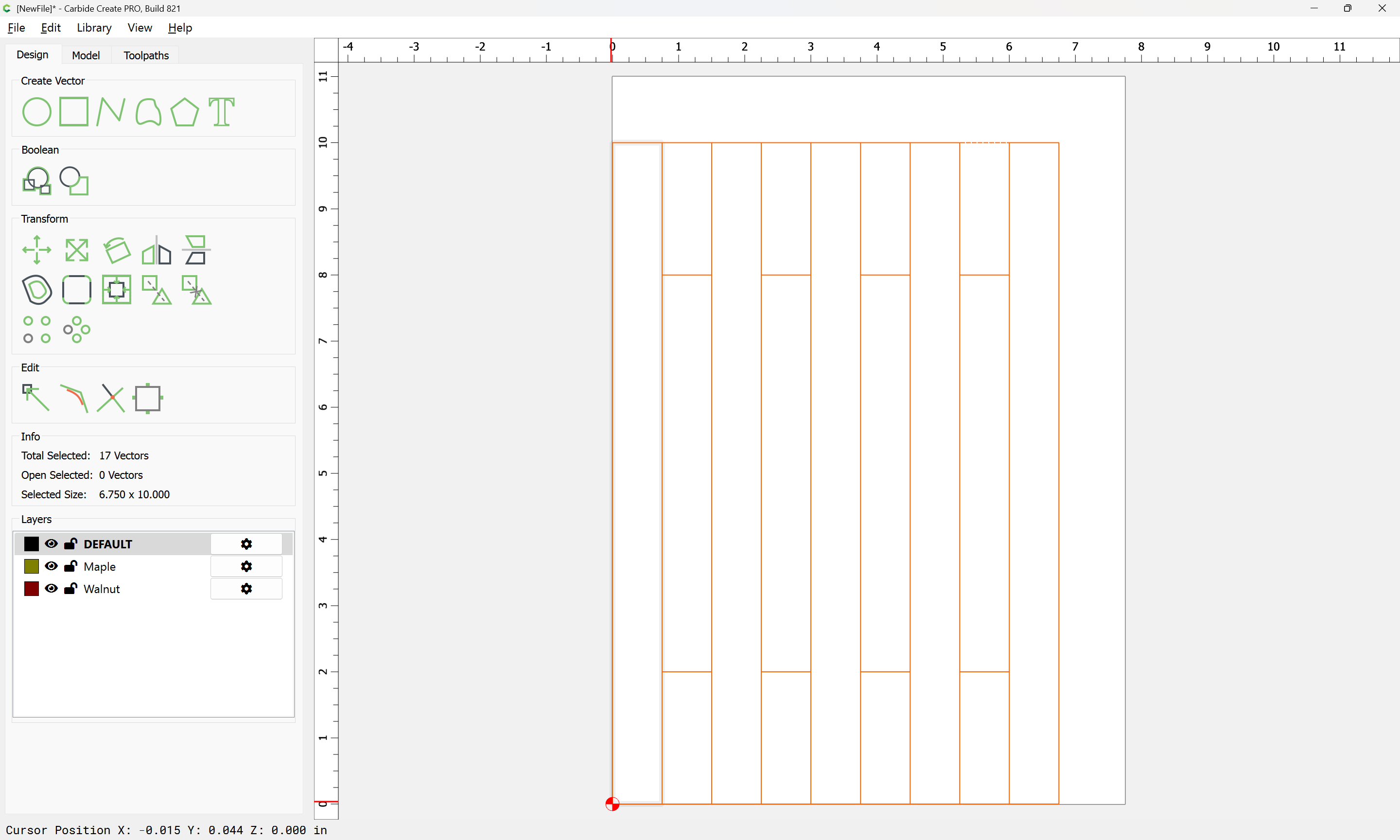This screenshot has height=840, width=1400.
Task: Hide the Maple layer visibility
Action: (51, 566)
